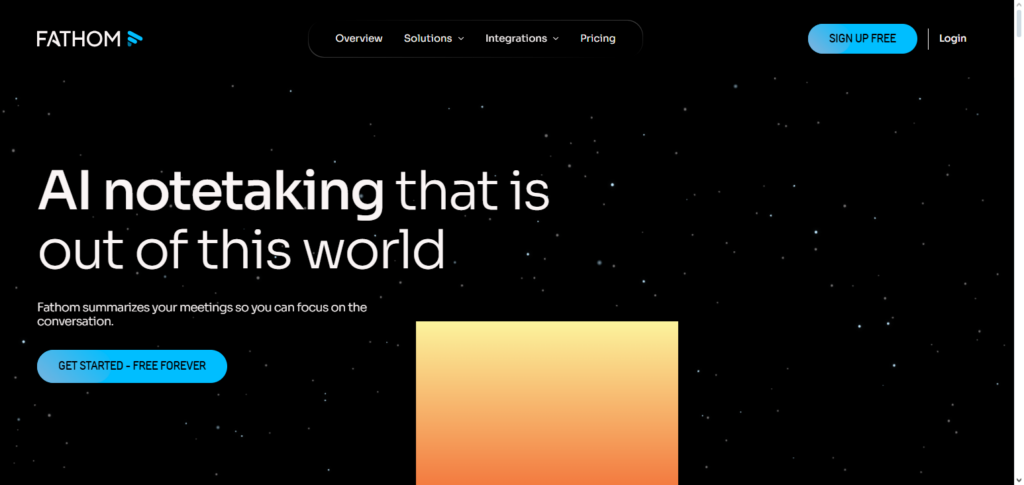Open the Solutions menu

point(428,39)
